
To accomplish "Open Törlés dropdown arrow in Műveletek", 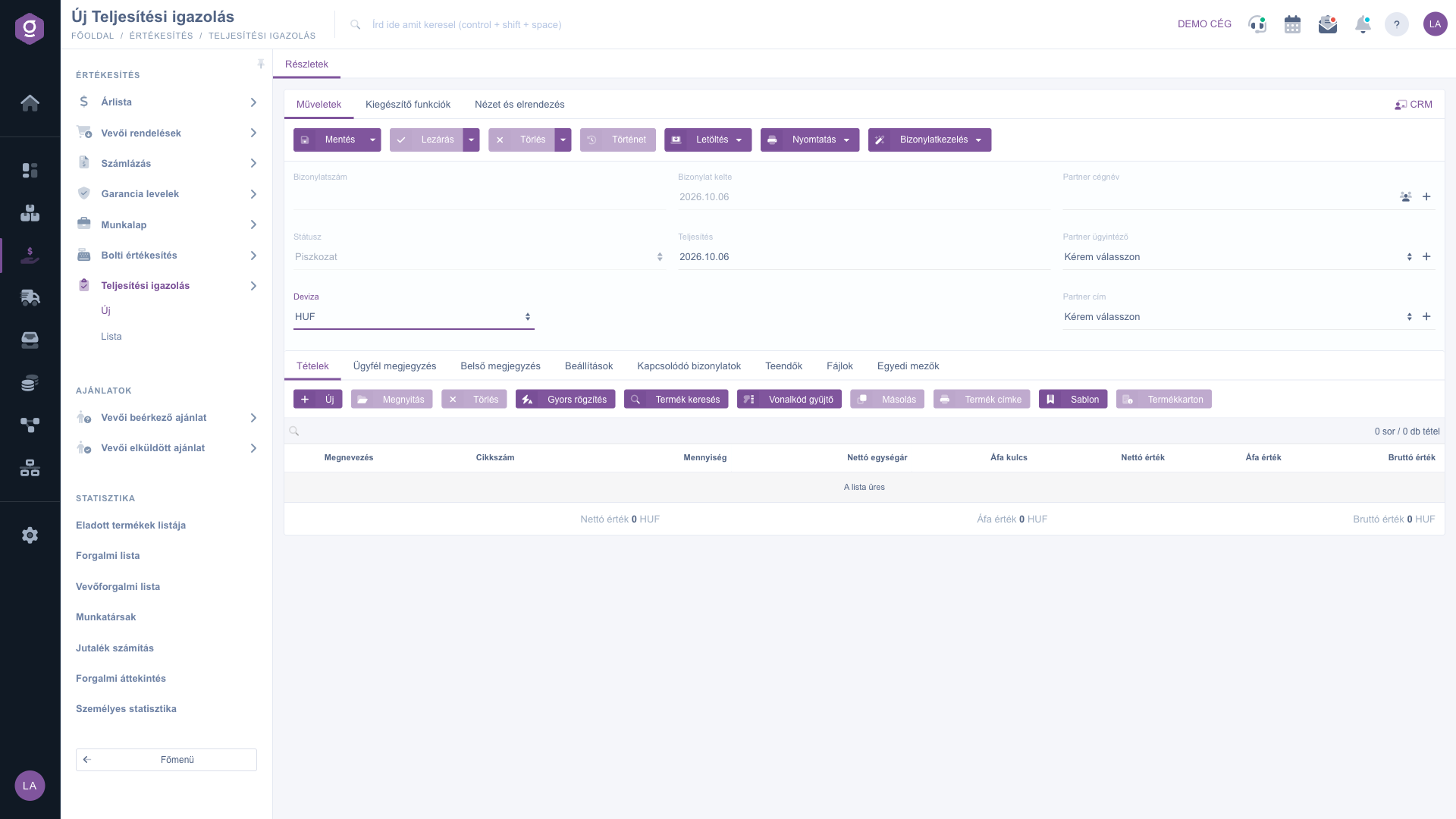I will coord(563,140).
